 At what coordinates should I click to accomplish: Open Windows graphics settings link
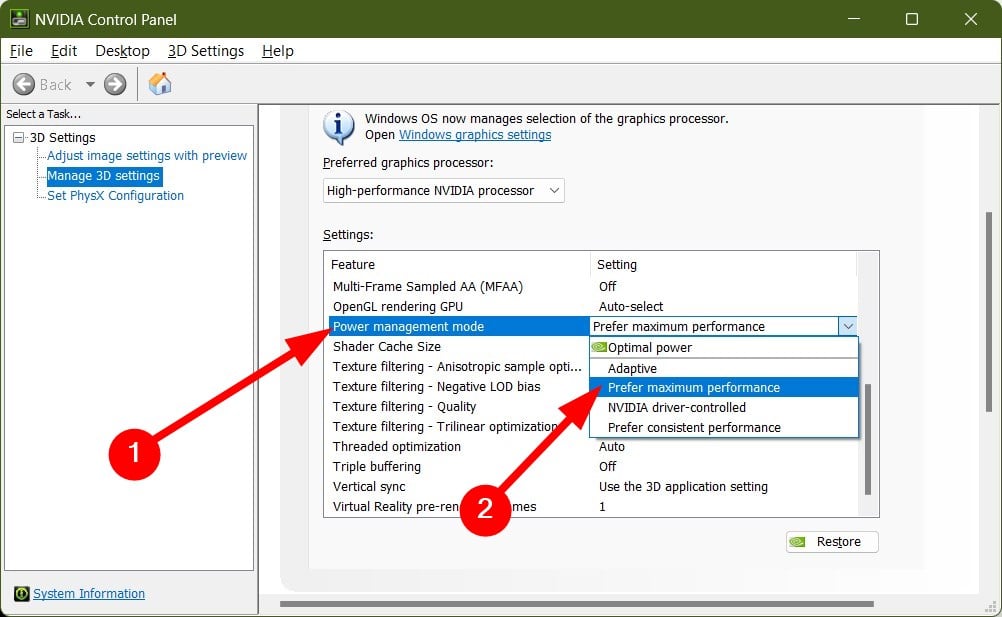pyautogui.click(x=475, y=135)
